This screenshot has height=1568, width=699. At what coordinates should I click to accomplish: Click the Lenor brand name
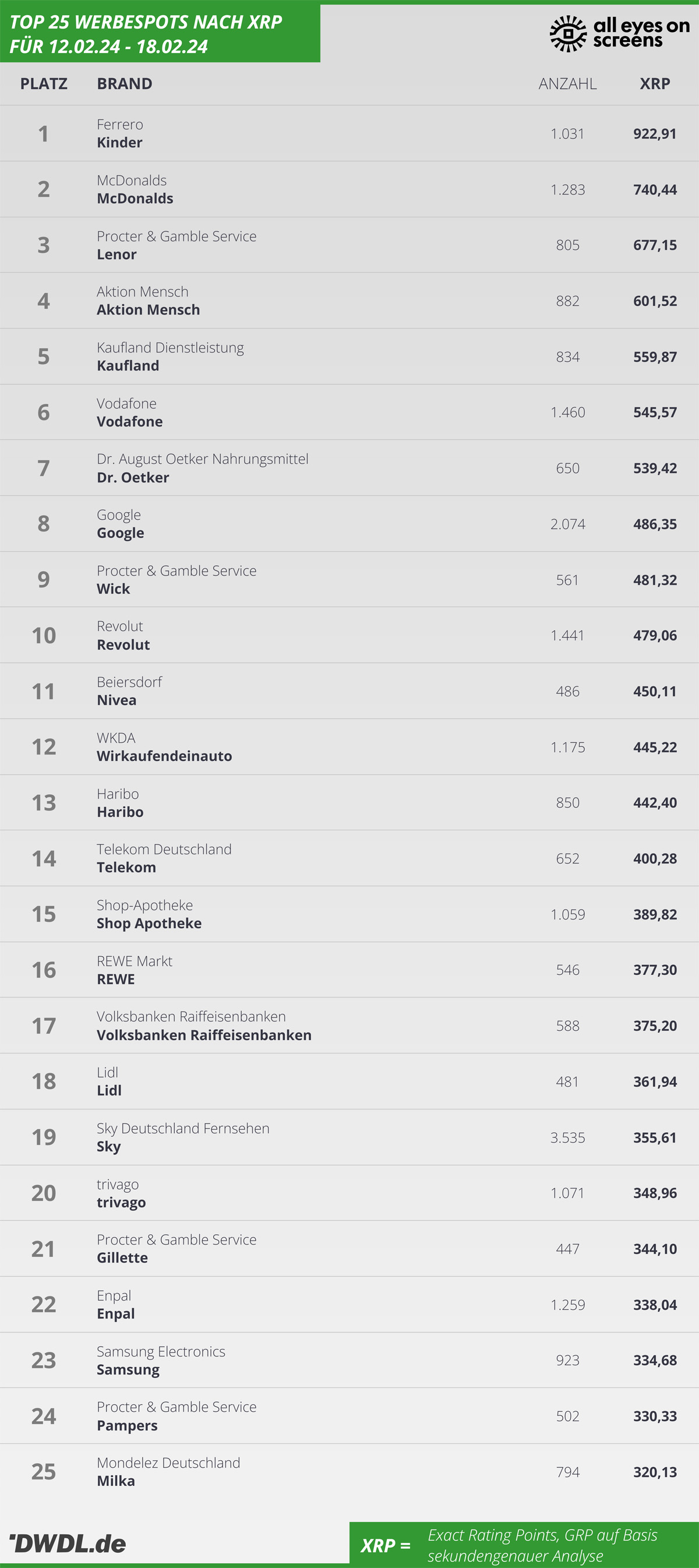pyautogui.click(x=117, y=255)
